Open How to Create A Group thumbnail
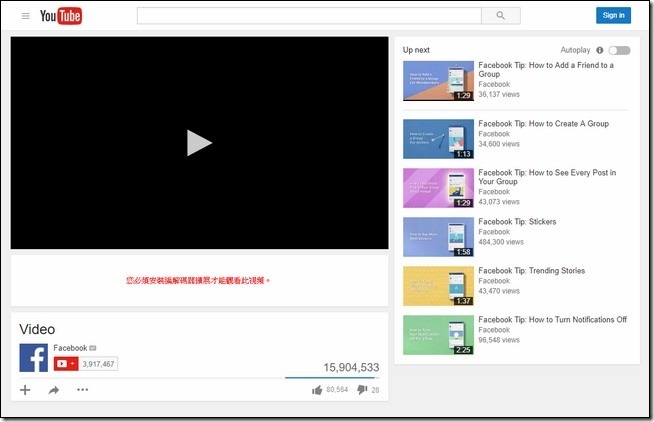This screenshot has height=422, width=654. coord(438,139)
